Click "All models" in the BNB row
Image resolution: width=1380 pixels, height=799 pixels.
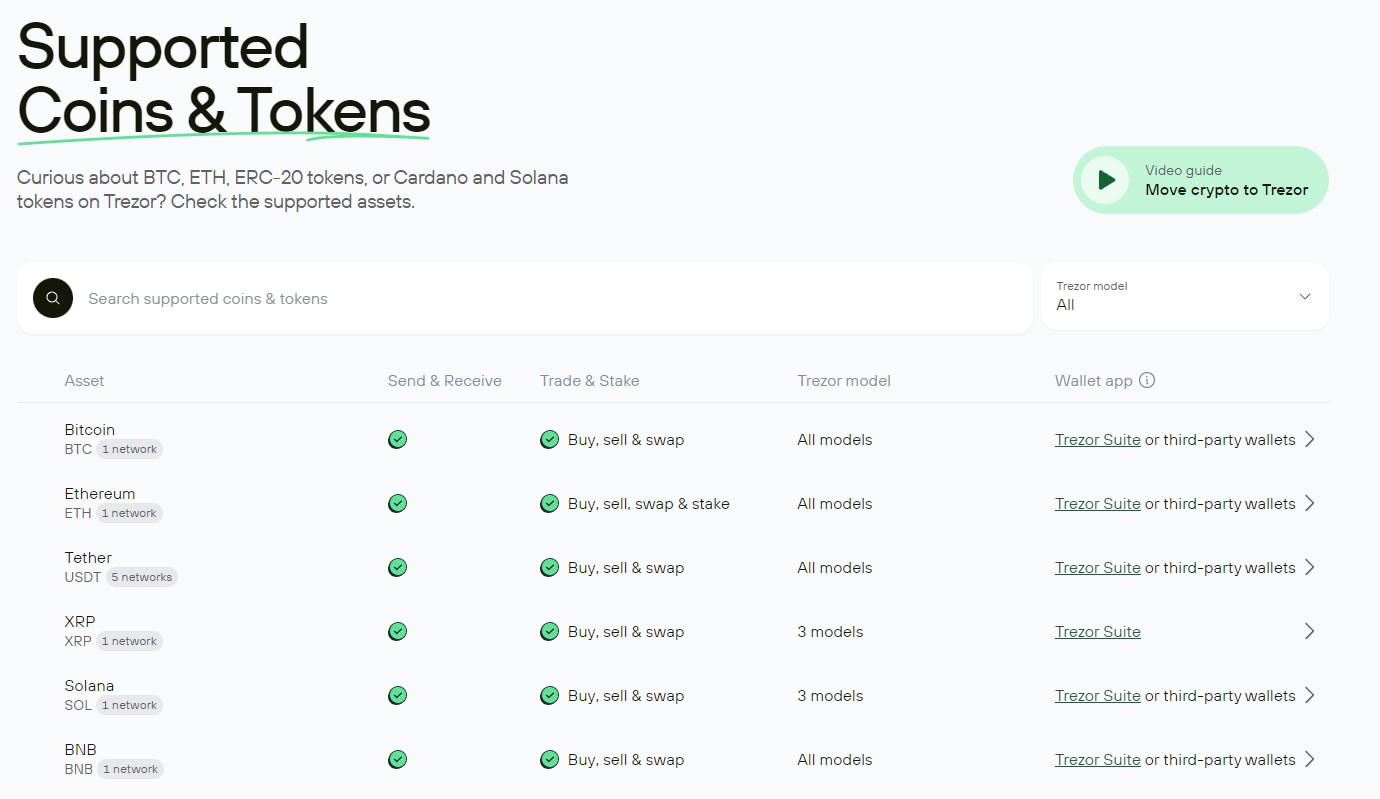click(x=835, y=760)
